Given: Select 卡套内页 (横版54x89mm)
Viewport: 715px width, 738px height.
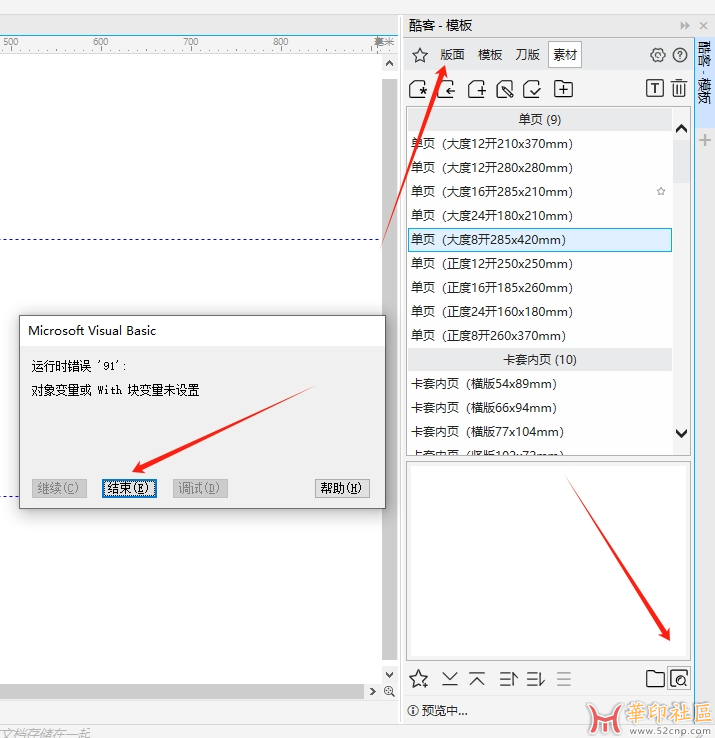Looking at the screenshot, I should 539,384.
